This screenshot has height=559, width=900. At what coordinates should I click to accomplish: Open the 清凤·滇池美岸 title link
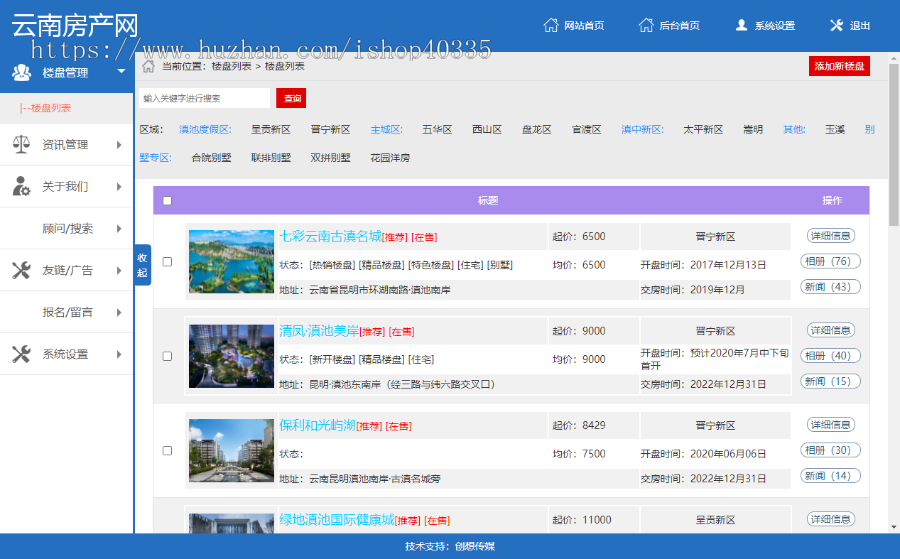tap(319, 331)
